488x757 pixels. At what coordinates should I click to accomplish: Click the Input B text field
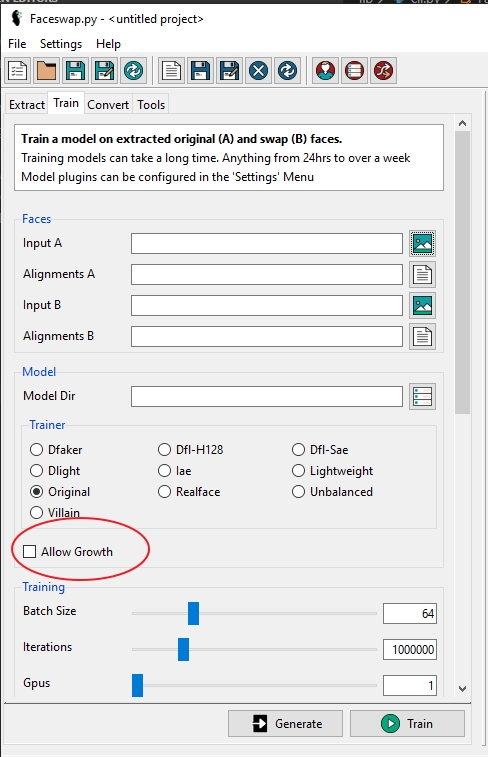(x=266, y=305)
